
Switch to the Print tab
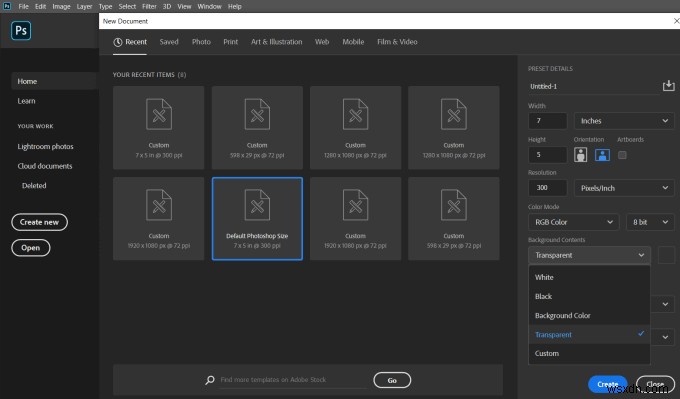pyautogui.click(x=231, y=42)
